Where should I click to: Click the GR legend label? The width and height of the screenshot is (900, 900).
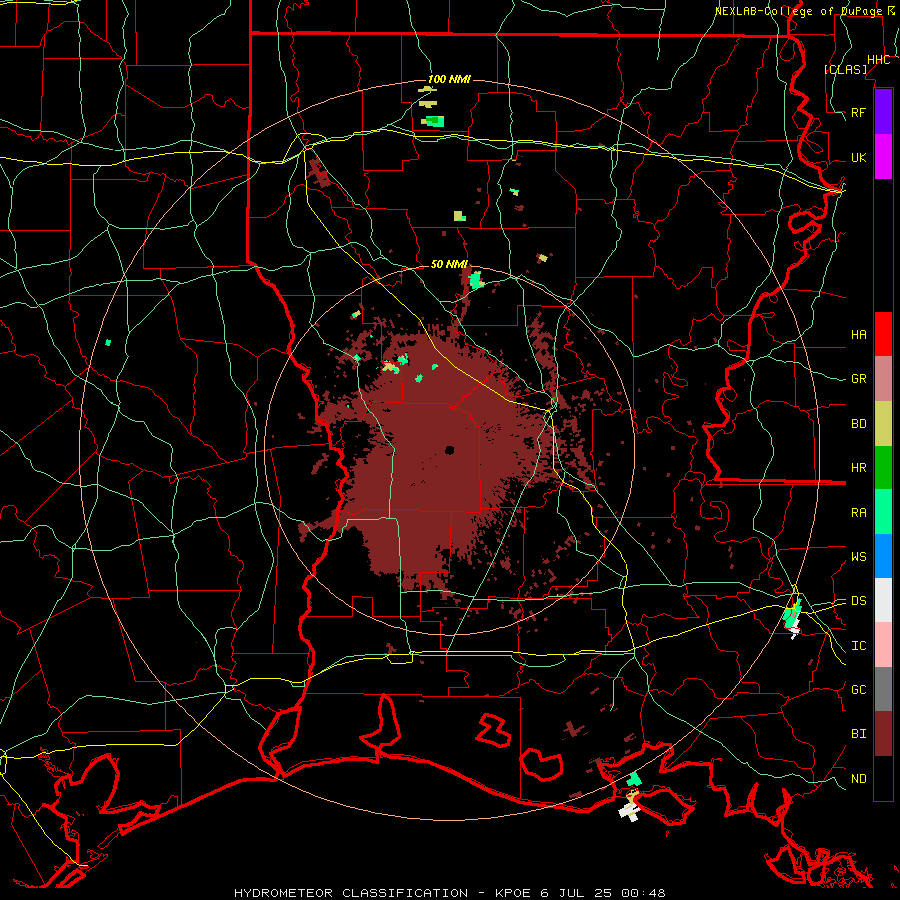point(858,379)
